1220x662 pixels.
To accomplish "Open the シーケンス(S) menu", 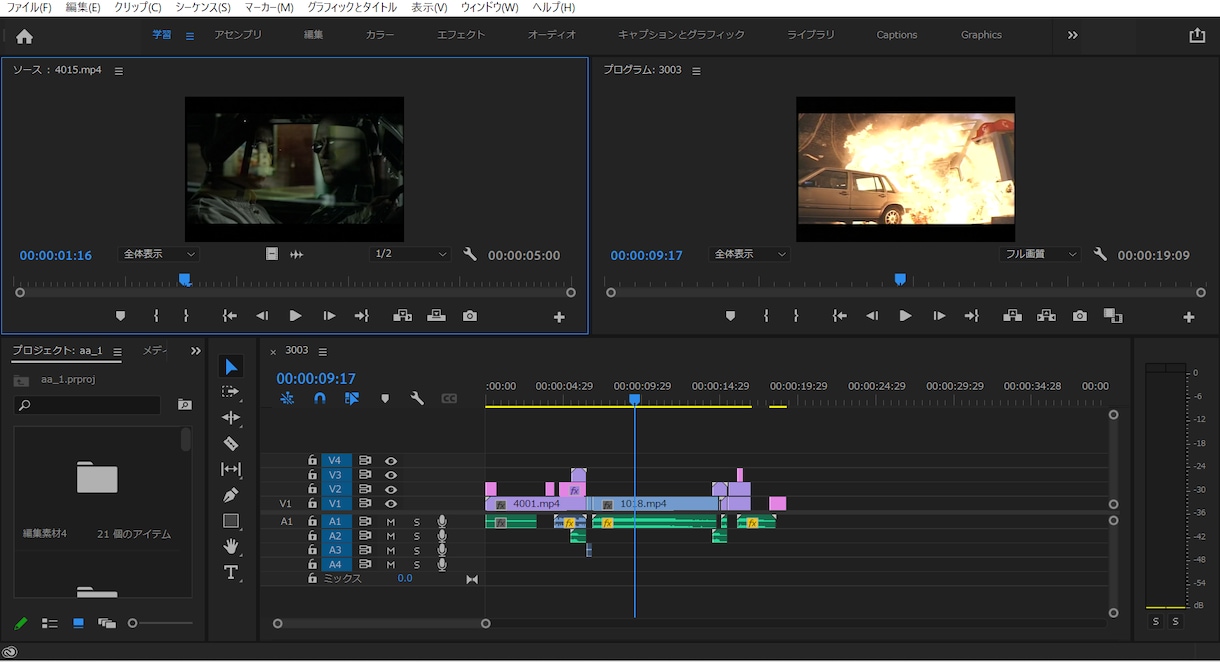I will pos(203,7).
